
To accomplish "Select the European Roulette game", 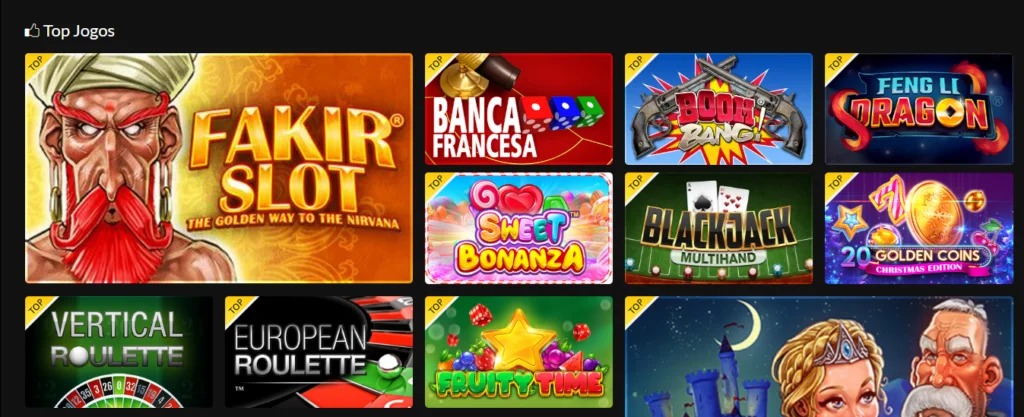I will [x=319, y=352].
